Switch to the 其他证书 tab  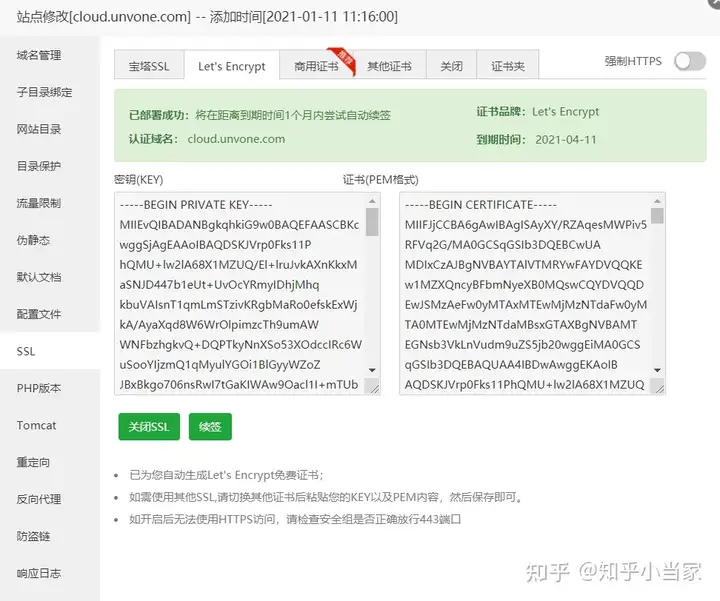(389, 66)
